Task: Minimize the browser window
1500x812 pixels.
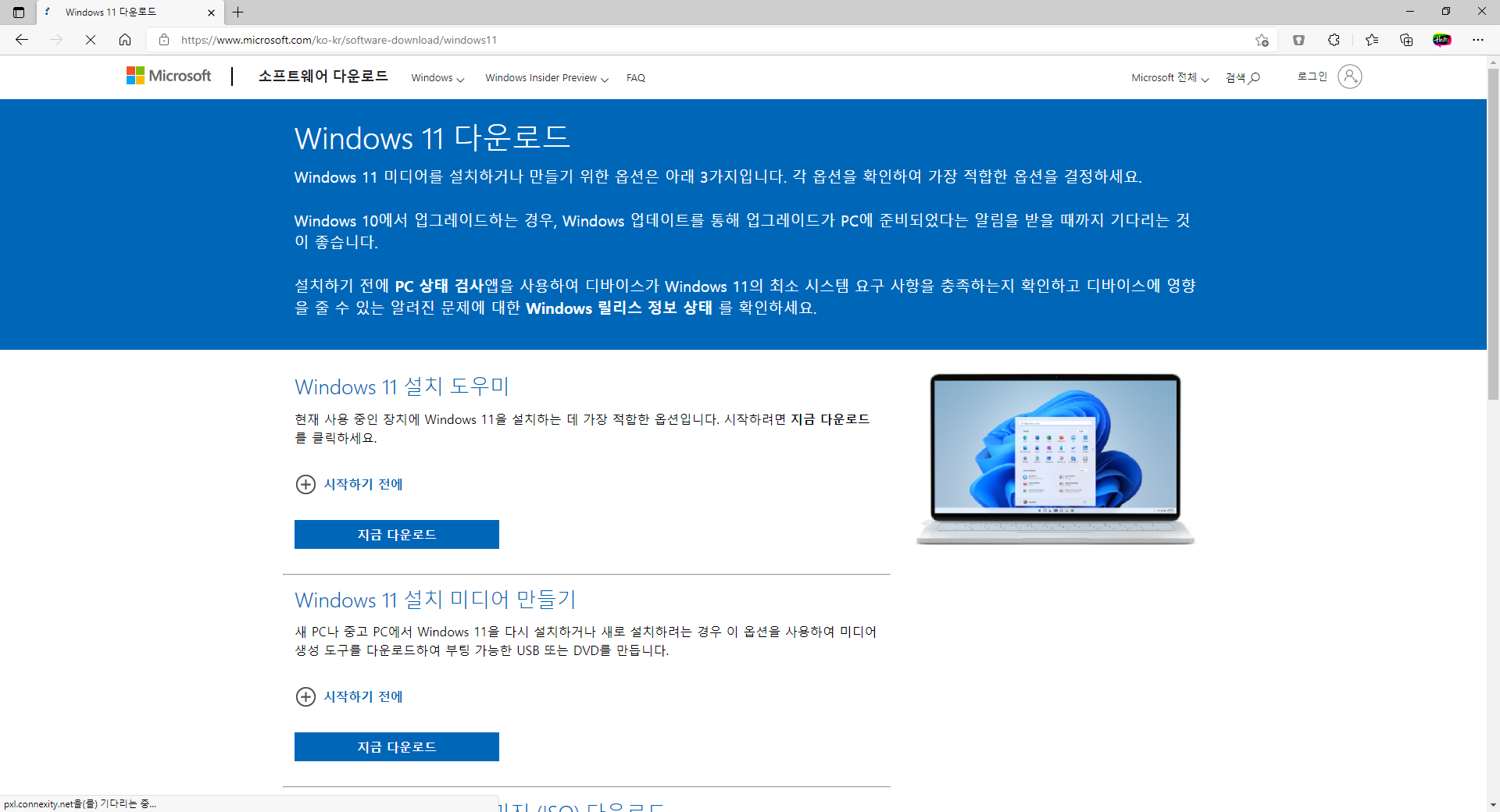Action: tap(1409, 11)
